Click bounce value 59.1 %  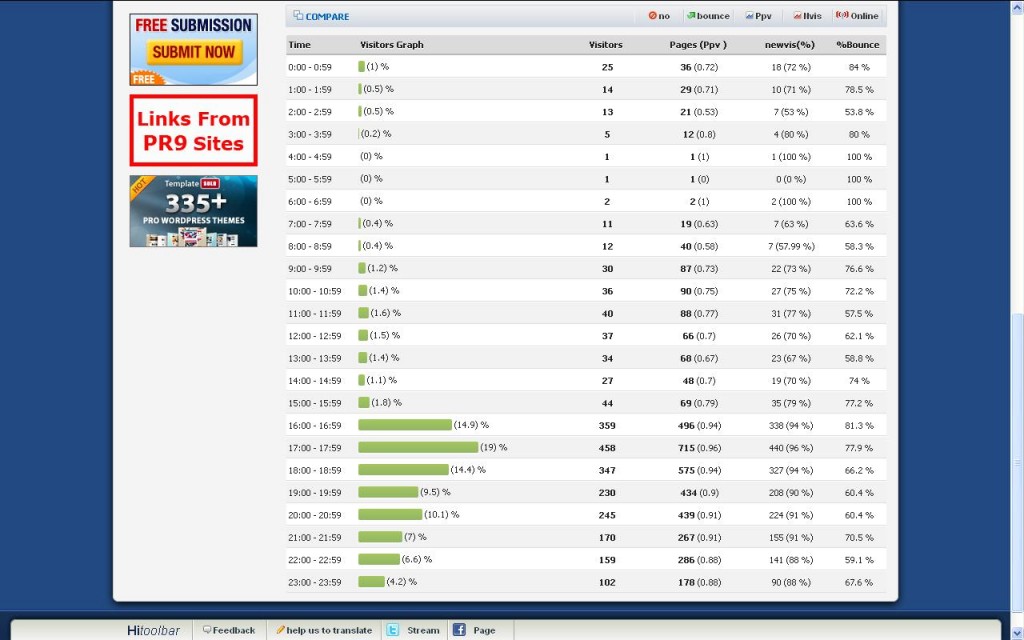[x=859, y=560]
